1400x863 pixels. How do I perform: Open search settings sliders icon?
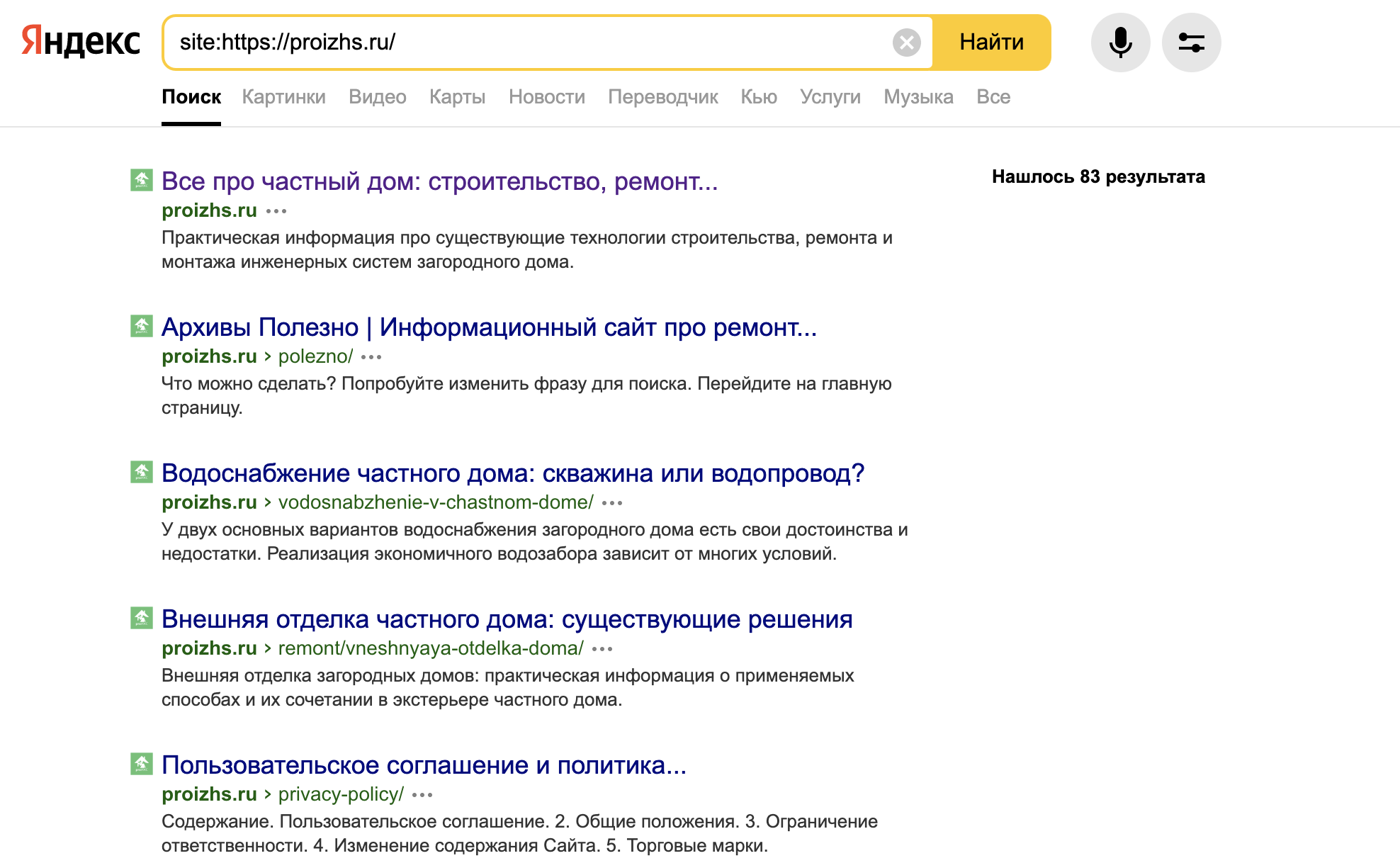click(x=1191, y=43)
